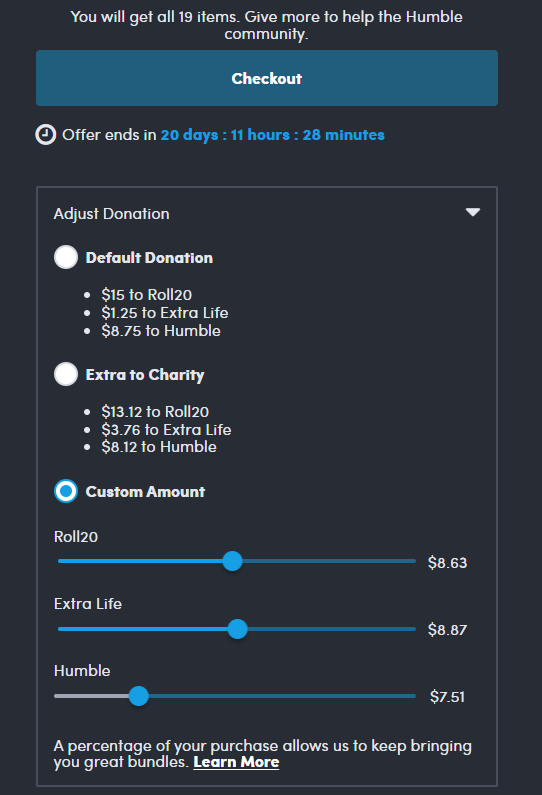Image resolution: width=542 pixels, height=795 pixels.
Task: Open the Learn More link
Action: tap(236, 762)
